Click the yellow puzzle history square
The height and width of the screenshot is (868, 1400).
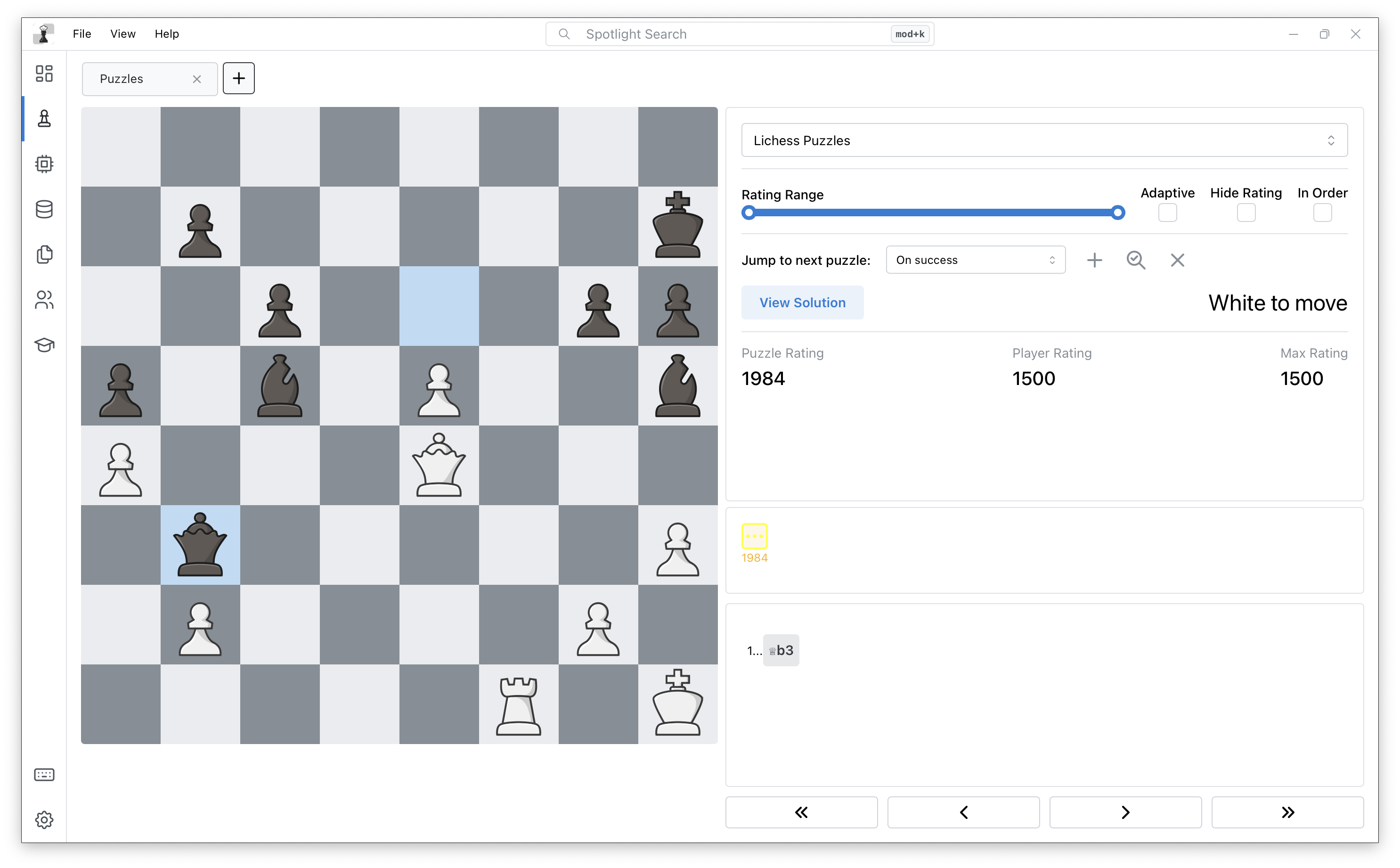(755, 536)
